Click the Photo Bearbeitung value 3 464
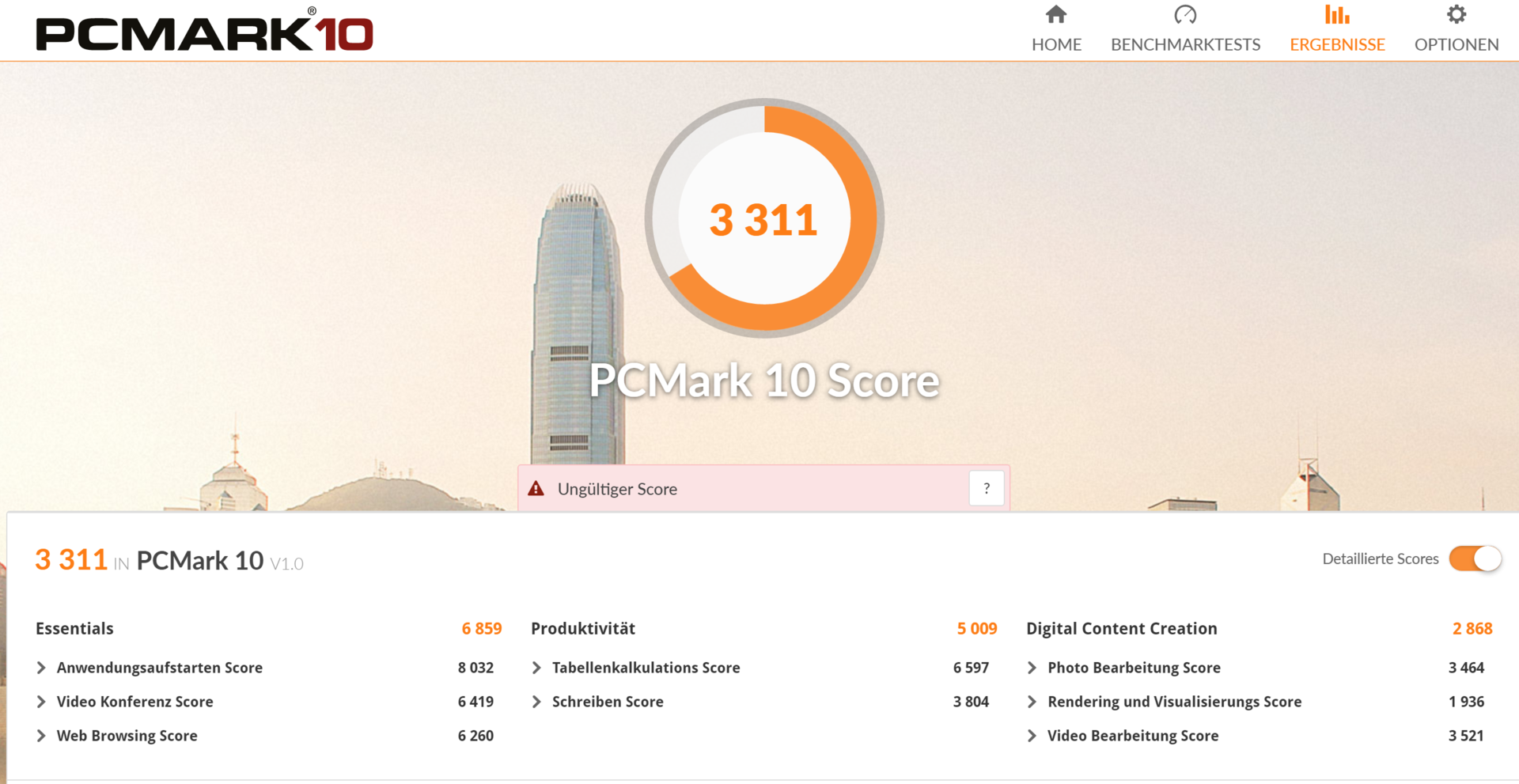The height and width of the screenshot is (784, 1519). coord(1466,668)
